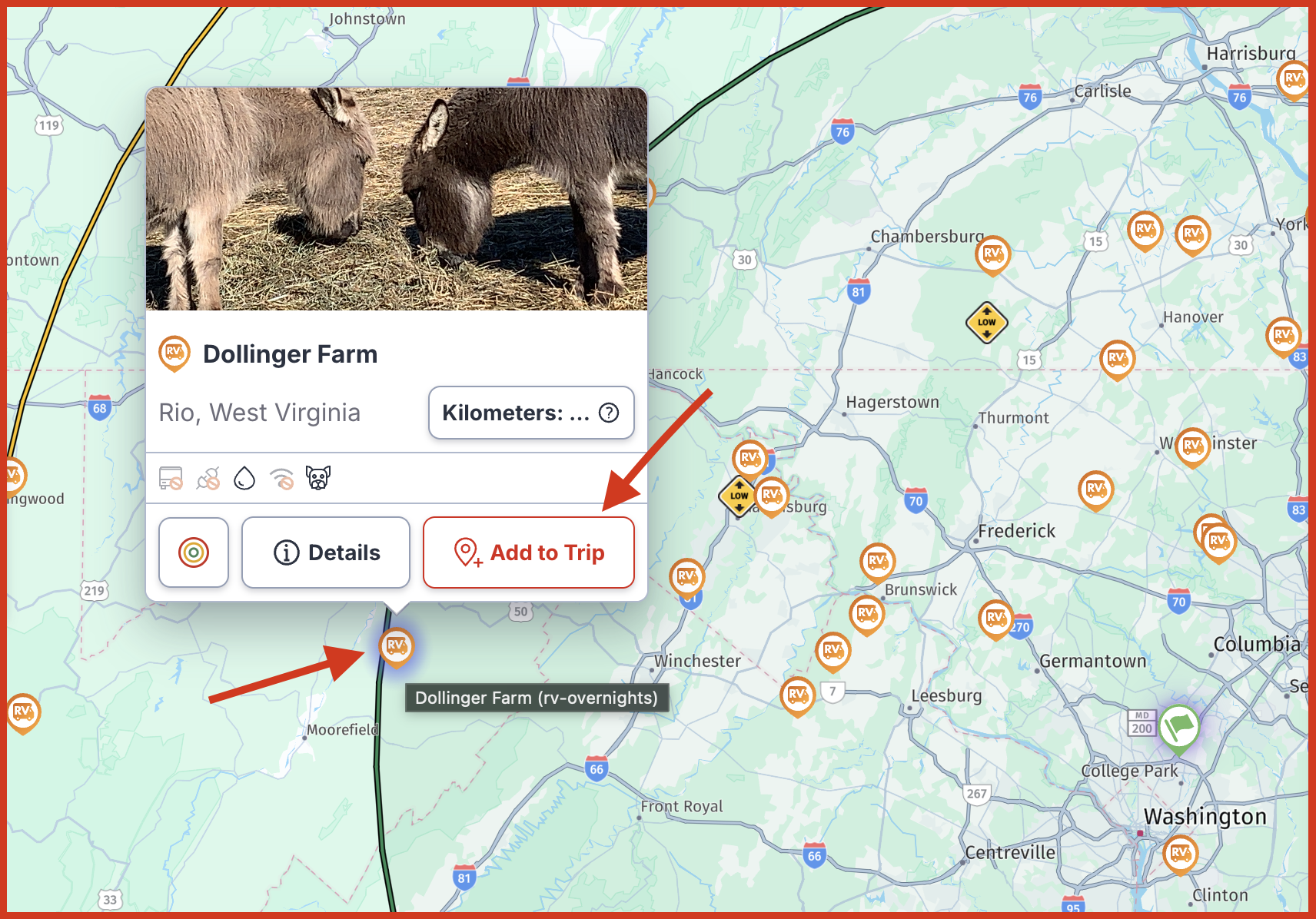Select the RV marker near Westminster
This screenshot has height=919, width=1316.
pos(1192,447)
